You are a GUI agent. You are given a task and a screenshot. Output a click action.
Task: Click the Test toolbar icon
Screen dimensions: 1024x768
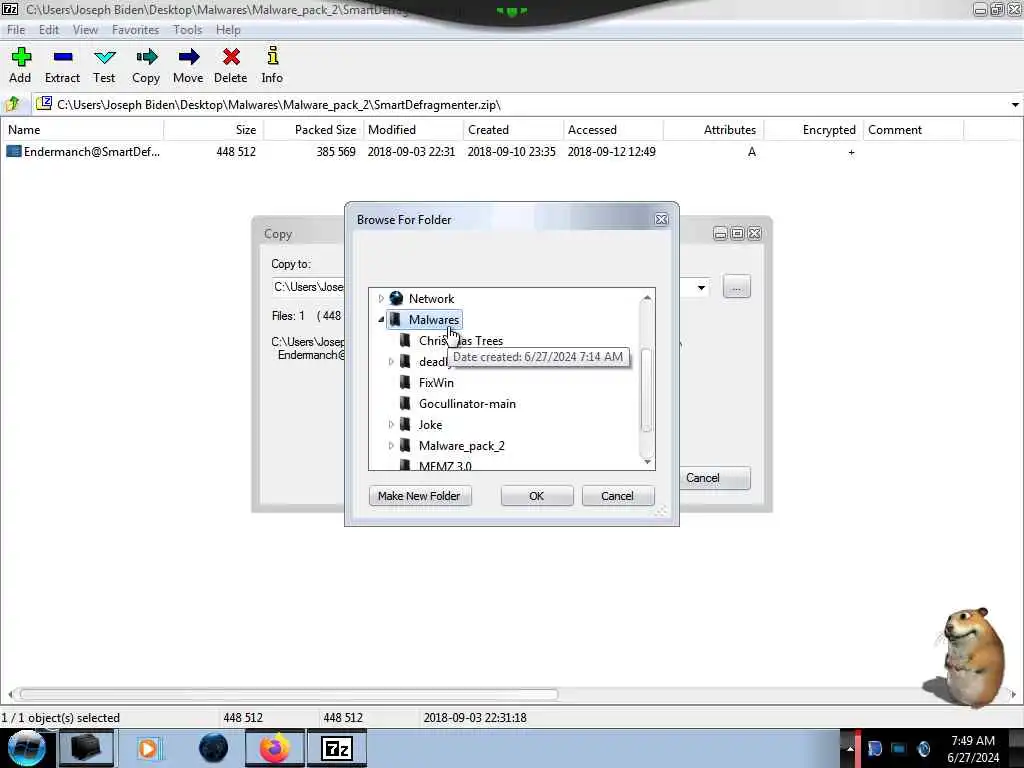(x=104, y=65)
